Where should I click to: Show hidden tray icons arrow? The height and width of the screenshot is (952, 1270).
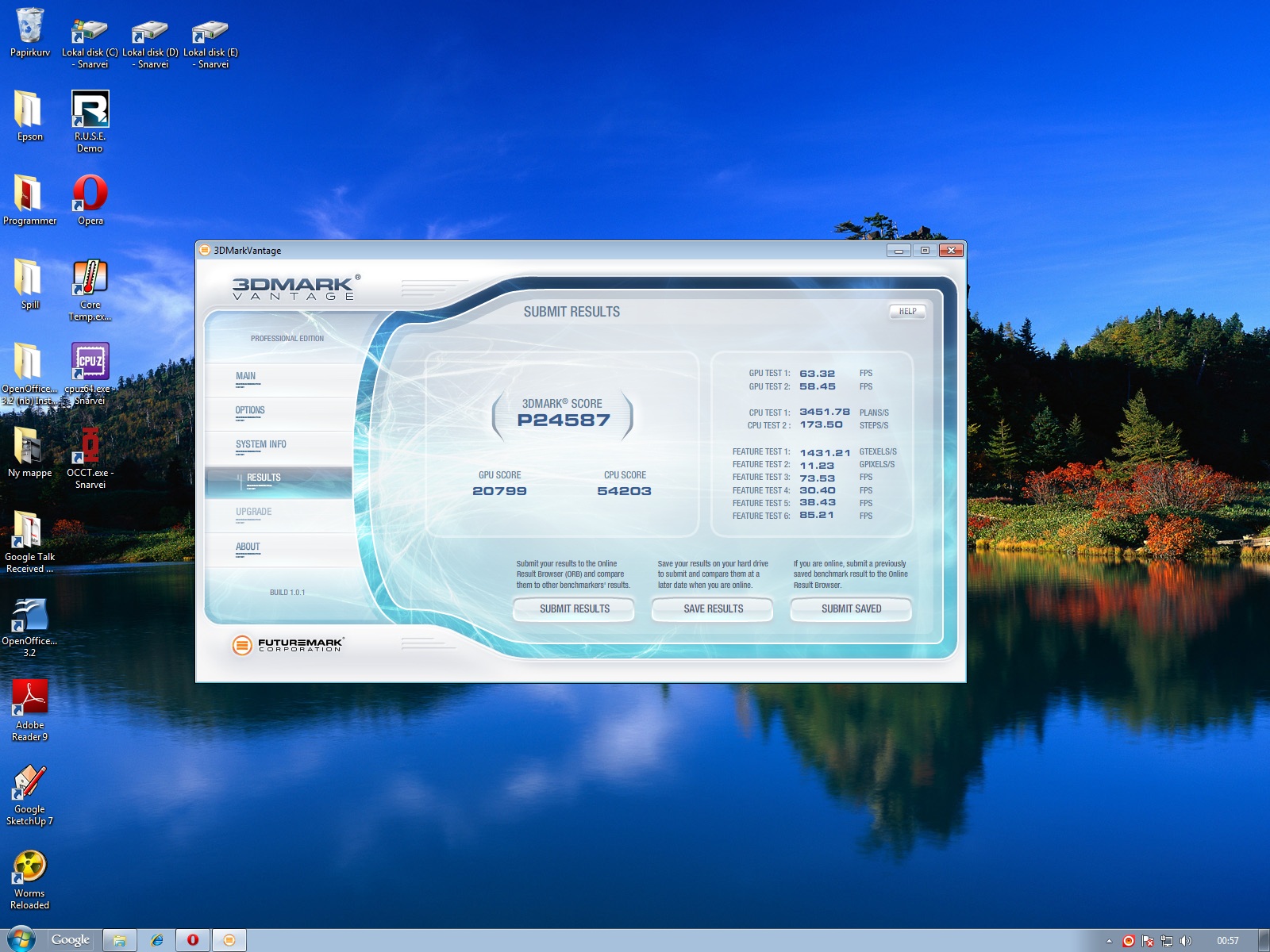(x=1109, y=941)
